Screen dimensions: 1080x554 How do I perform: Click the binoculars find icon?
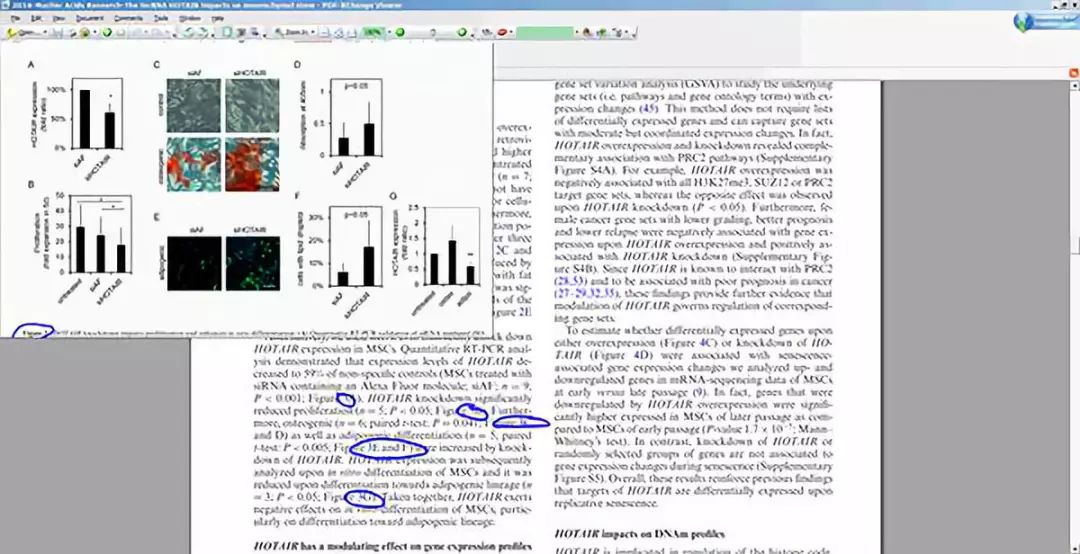(x=587, y=32)
